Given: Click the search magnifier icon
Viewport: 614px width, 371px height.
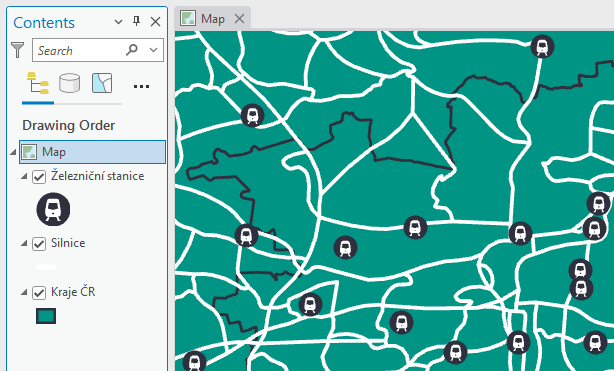Looking at the screenshot, I should point(132,50).
